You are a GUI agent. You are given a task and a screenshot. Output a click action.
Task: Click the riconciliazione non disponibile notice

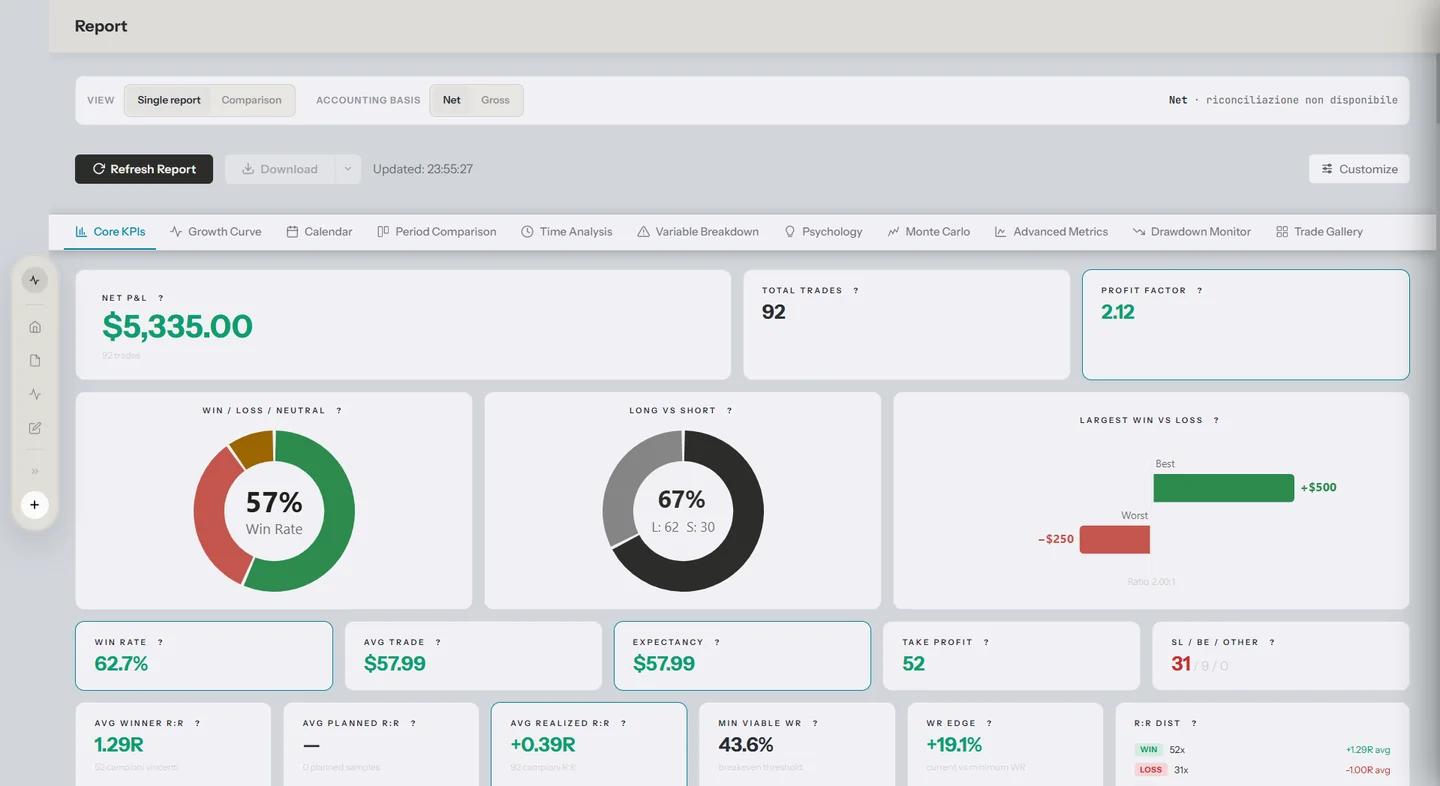[1302, 100]
